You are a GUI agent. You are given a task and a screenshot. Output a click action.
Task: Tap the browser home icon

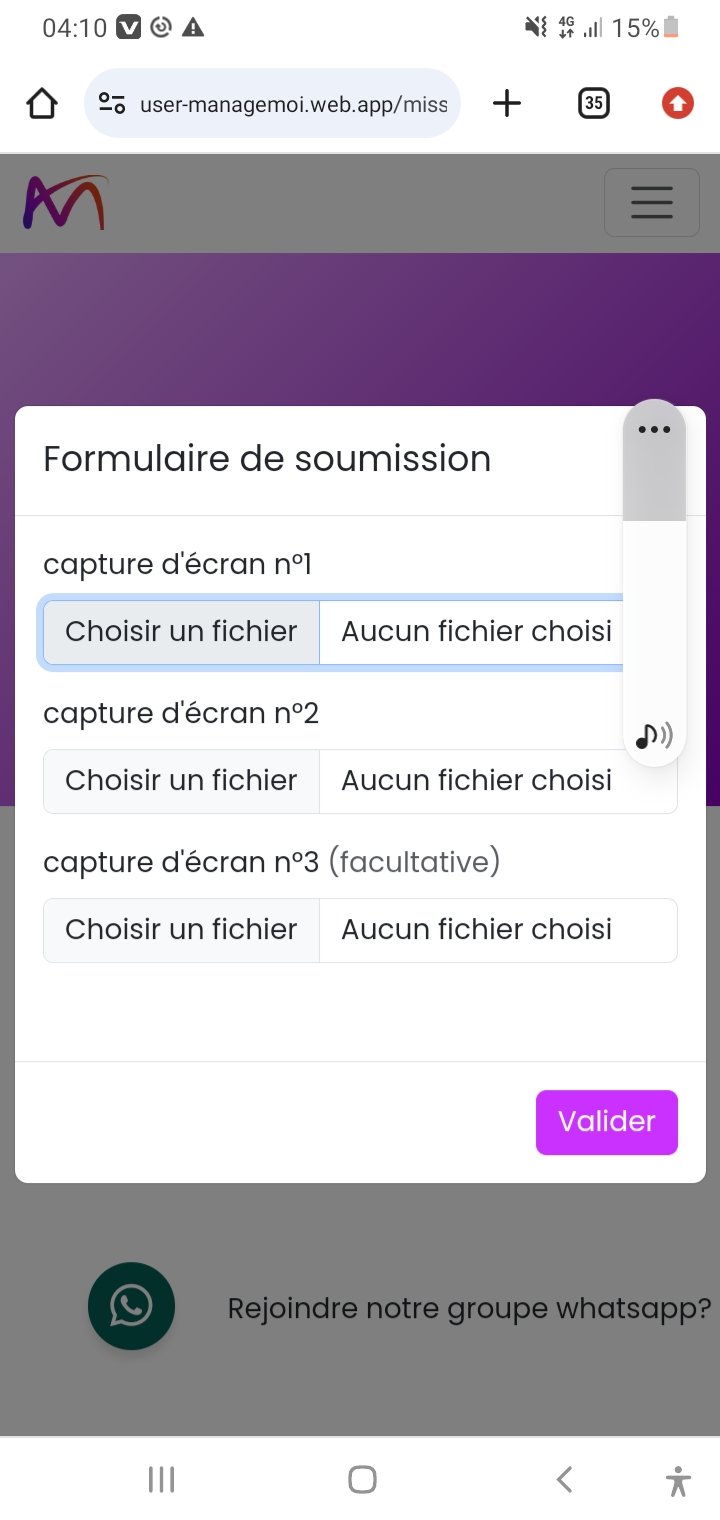(42, 103)
